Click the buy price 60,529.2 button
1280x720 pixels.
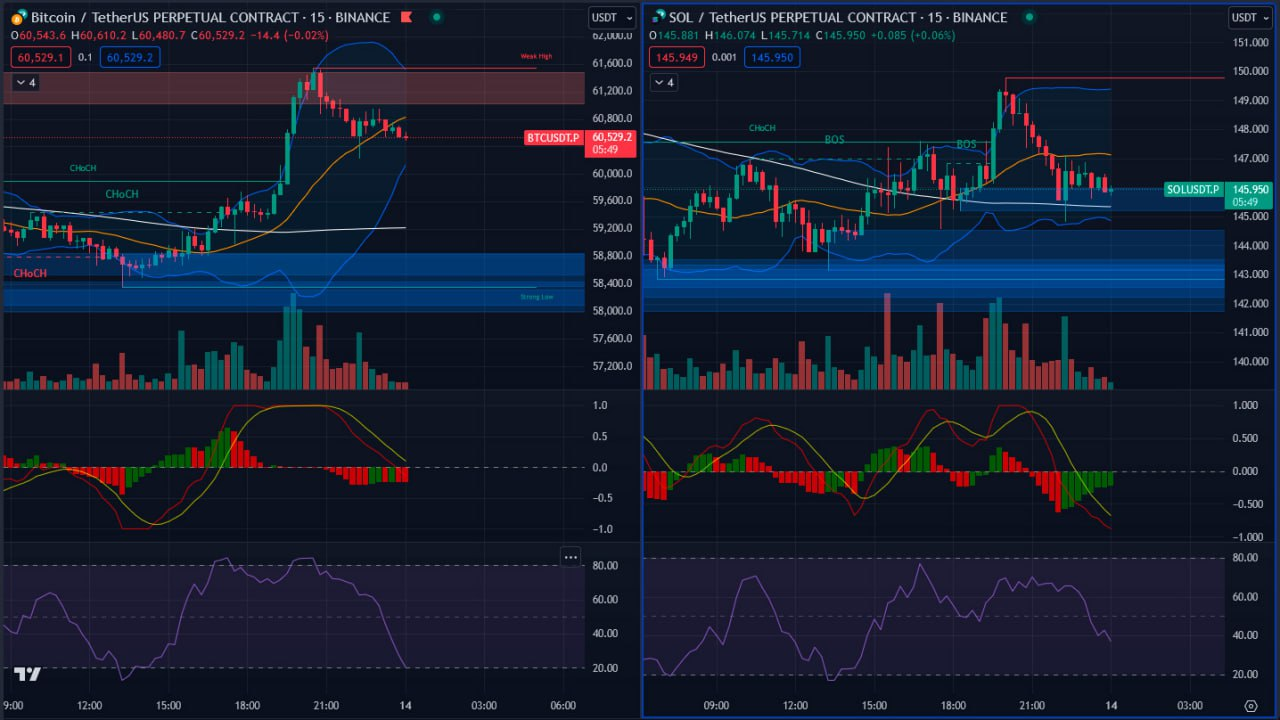(x=130, y=57)
